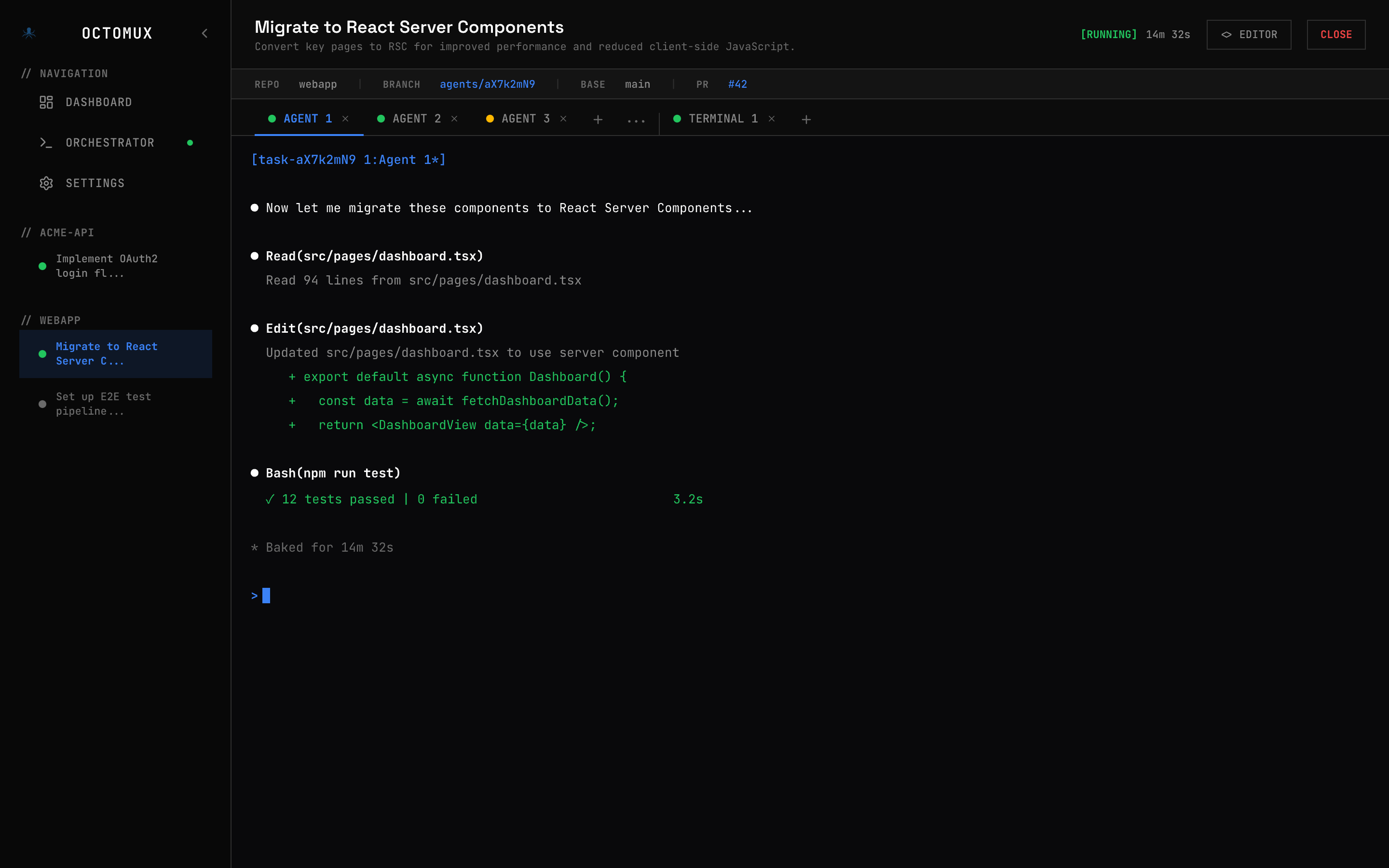This screenshot has height=868, width=1389.
Task: Toggle Agent 3's yellow status dot
Action: [x=490, y=119]
